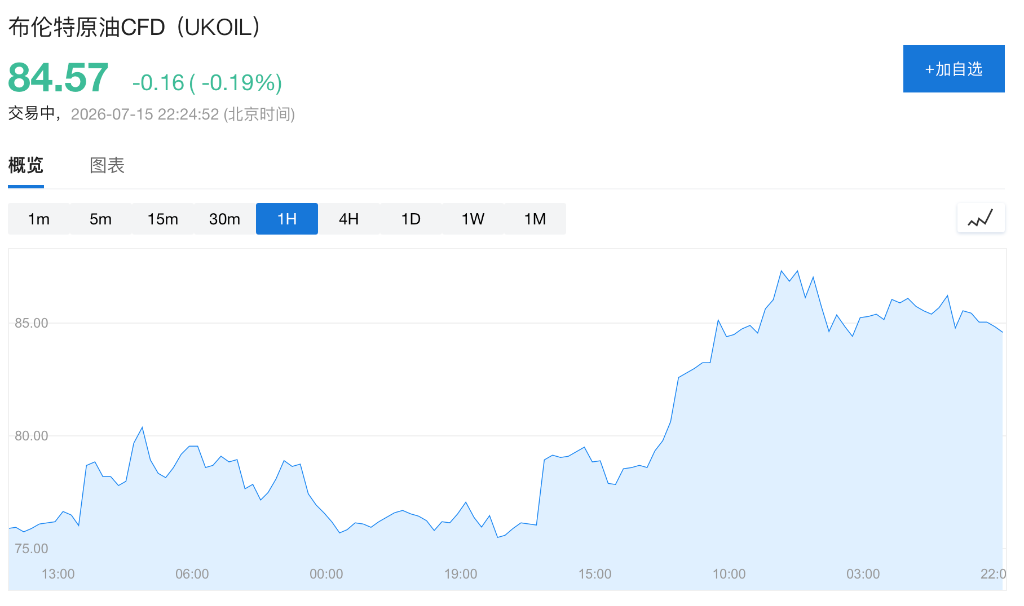Screen dimensions: 1024x606
Task: Click the active 1H timeframe button
Action: 287,219
